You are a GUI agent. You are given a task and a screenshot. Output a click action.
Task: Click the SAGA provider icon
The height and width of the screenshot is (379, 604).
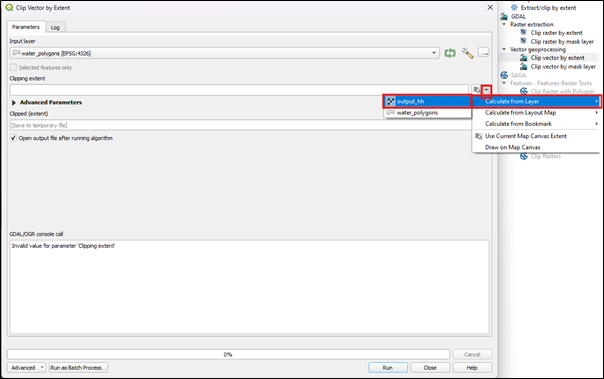[x=504, y=75]
